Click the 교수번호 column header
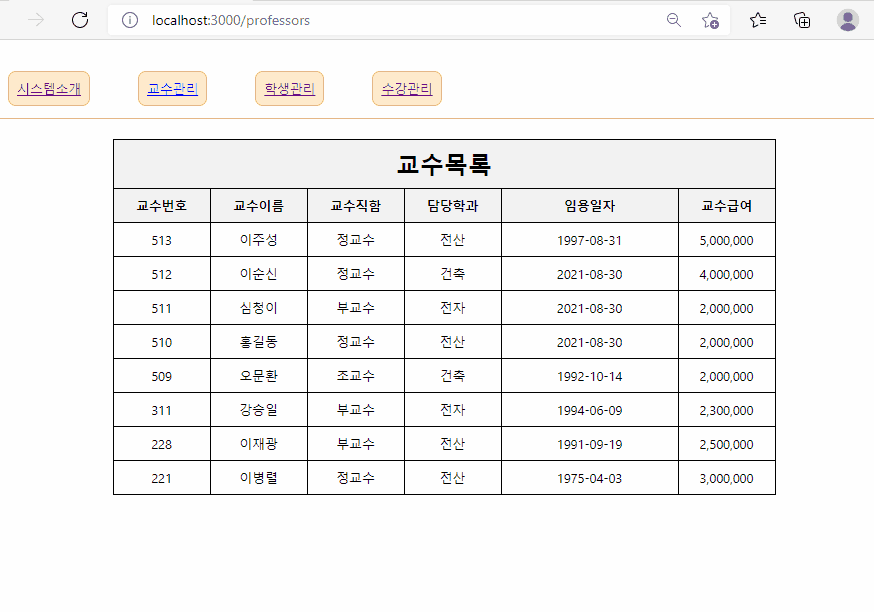Image resolution: width=874 pixels, height=612 pixels. pyautogui.click(x=162, y=206)
